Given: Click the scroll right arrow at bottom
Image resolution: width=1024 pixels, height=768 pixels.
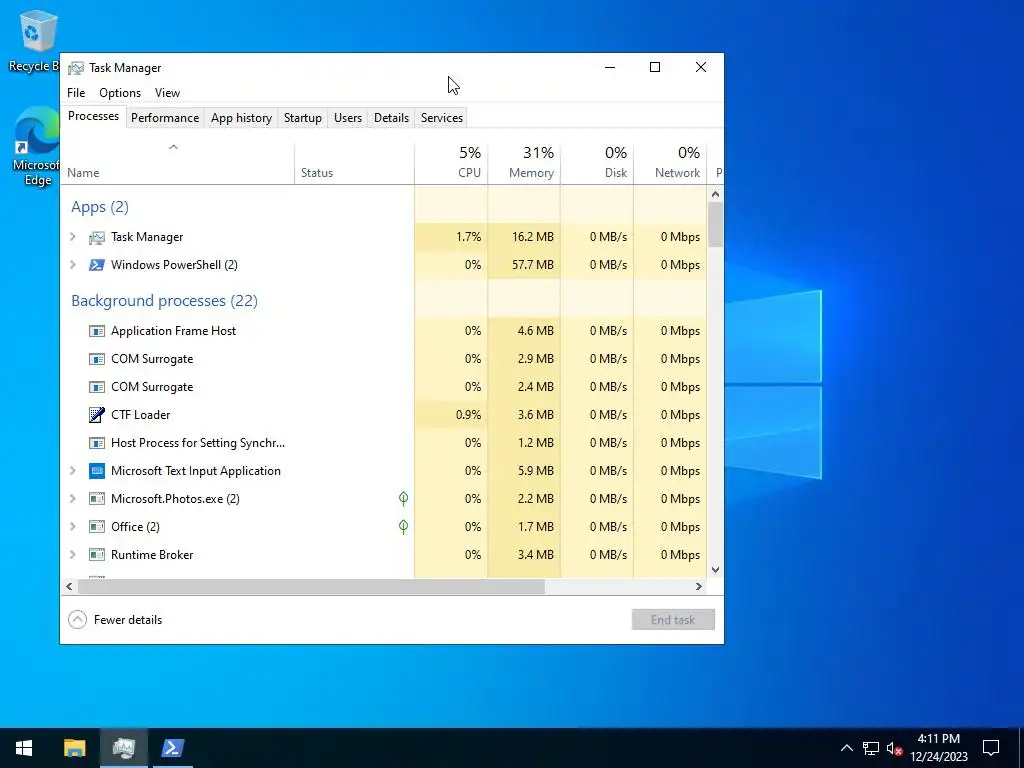Looking at the screenshot, I should point(699,586).
